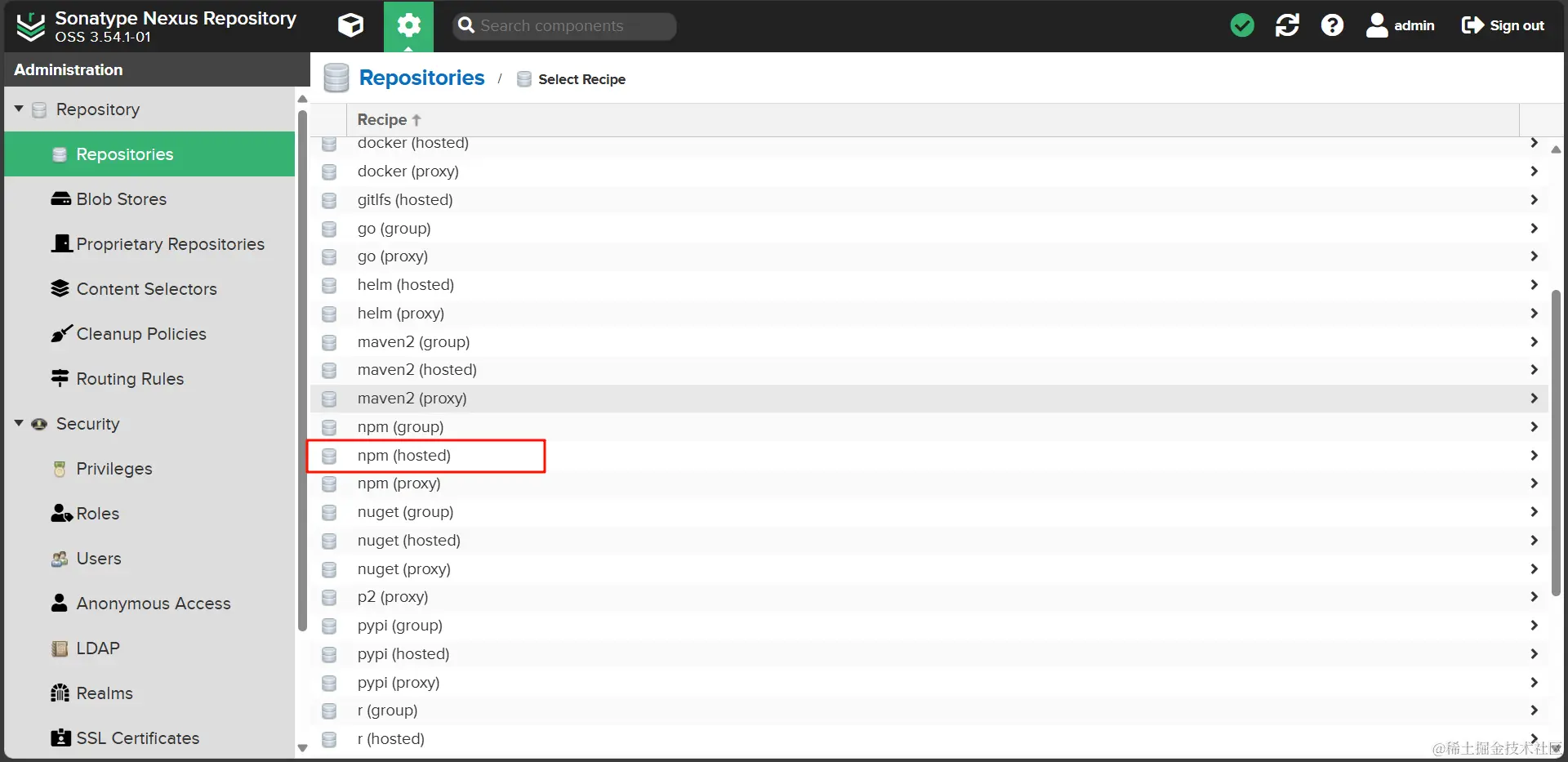This screenshot has width=1568, height=762.
Task: Click the Roles people icon
Action: [x=62, y=513]
